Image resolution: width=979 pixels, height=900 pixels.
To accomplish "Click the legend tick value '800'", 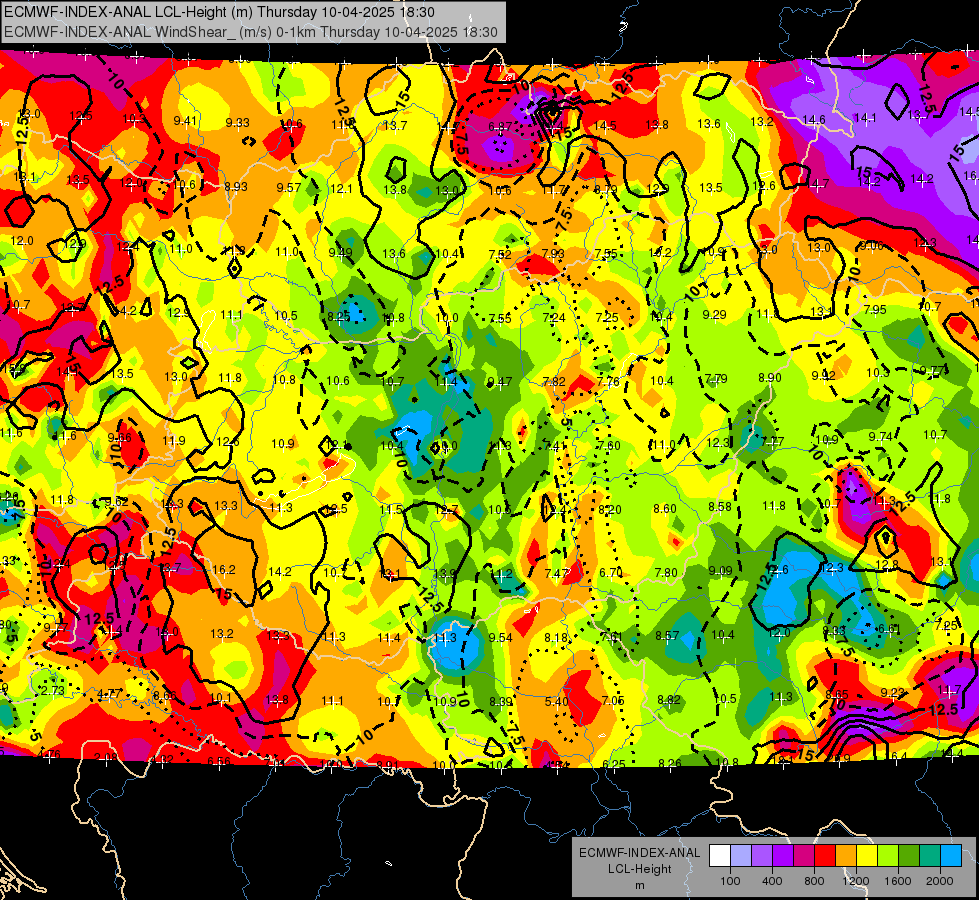I will pyautogui.click(x=814, y=881).
